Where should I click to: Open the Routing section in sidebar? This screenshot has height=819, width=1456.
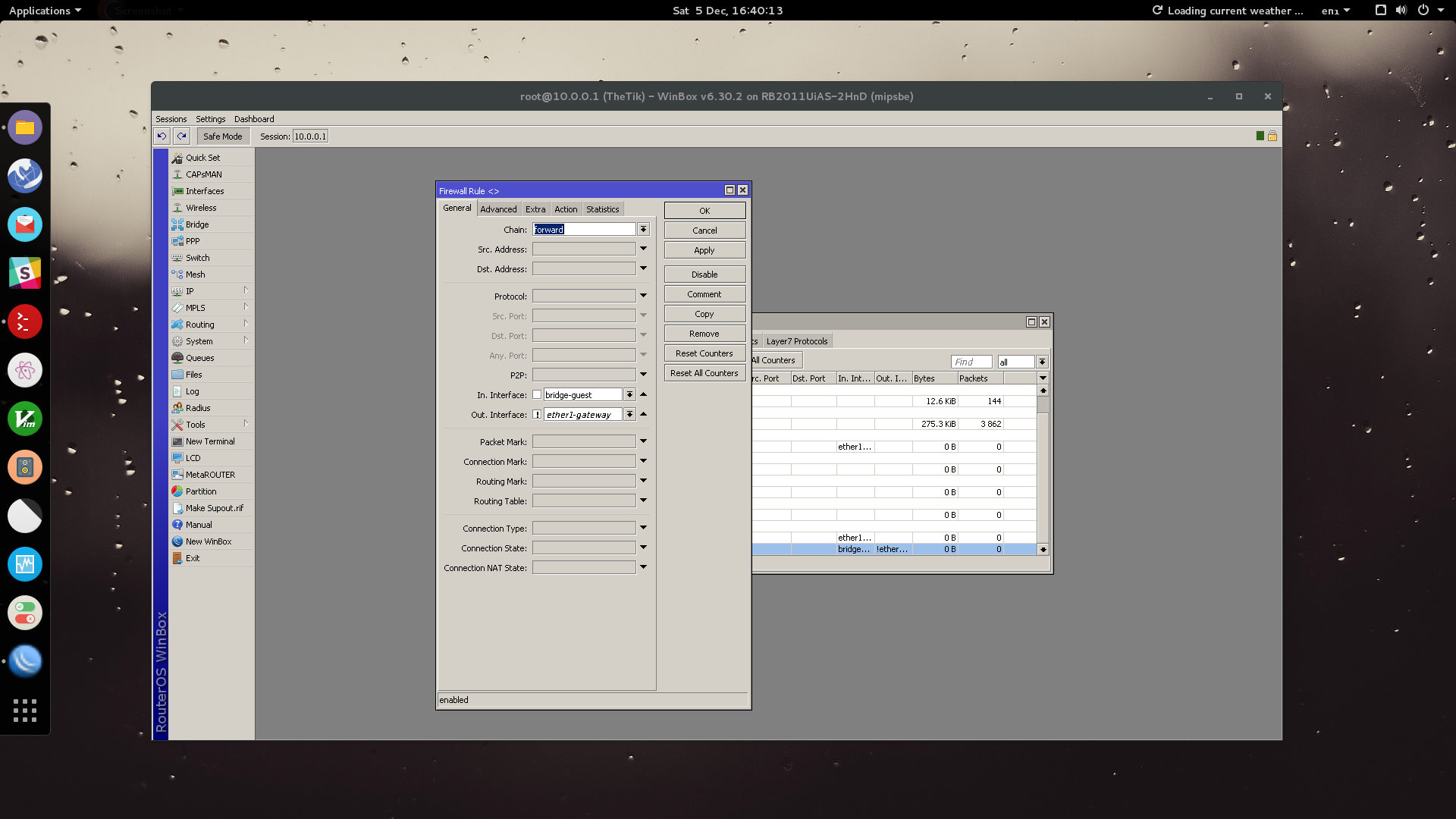click(199, 324)
